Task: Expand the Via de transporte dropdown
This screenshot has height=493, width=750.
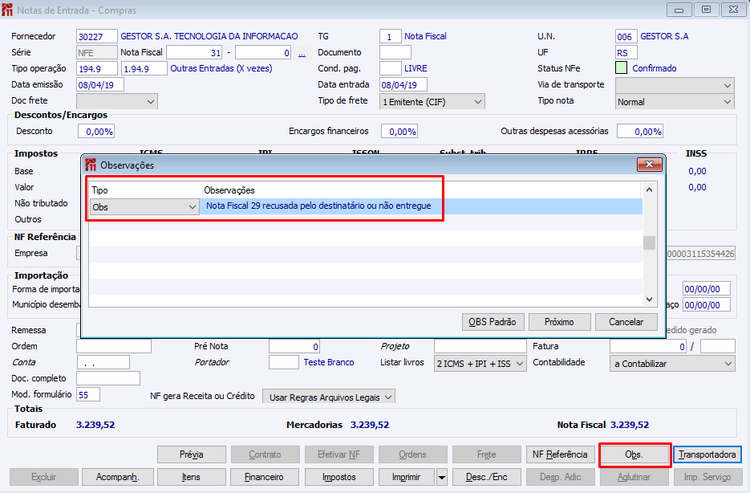Action: pyautogui.click(x=674, y=86)
